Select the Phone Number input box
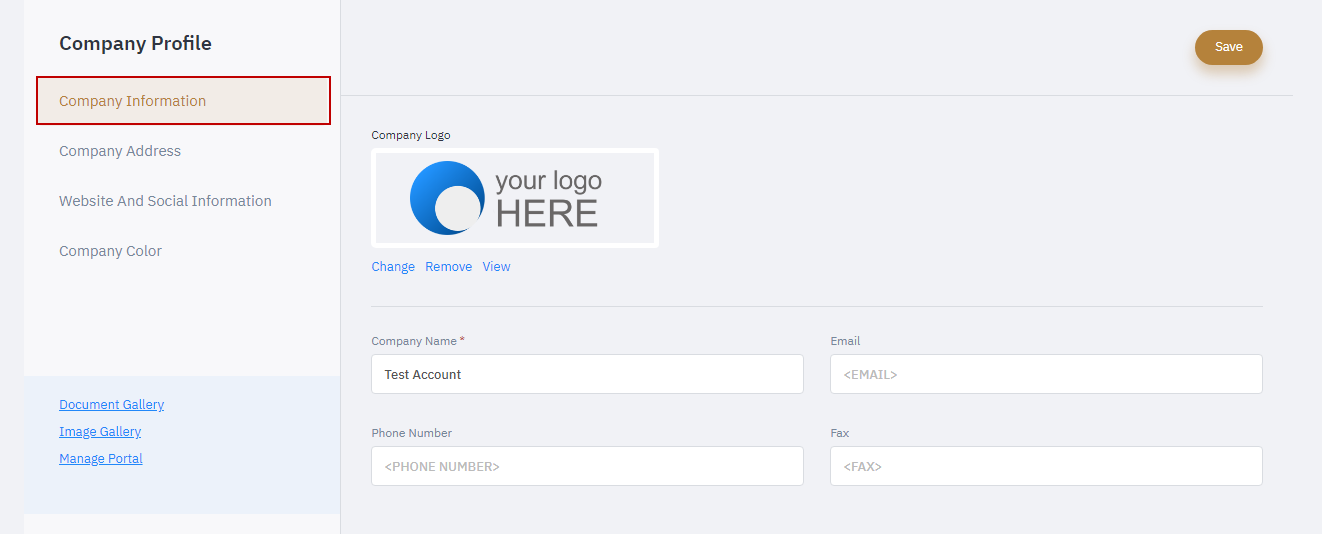1322x534 pixels. [x=587, y=466]
